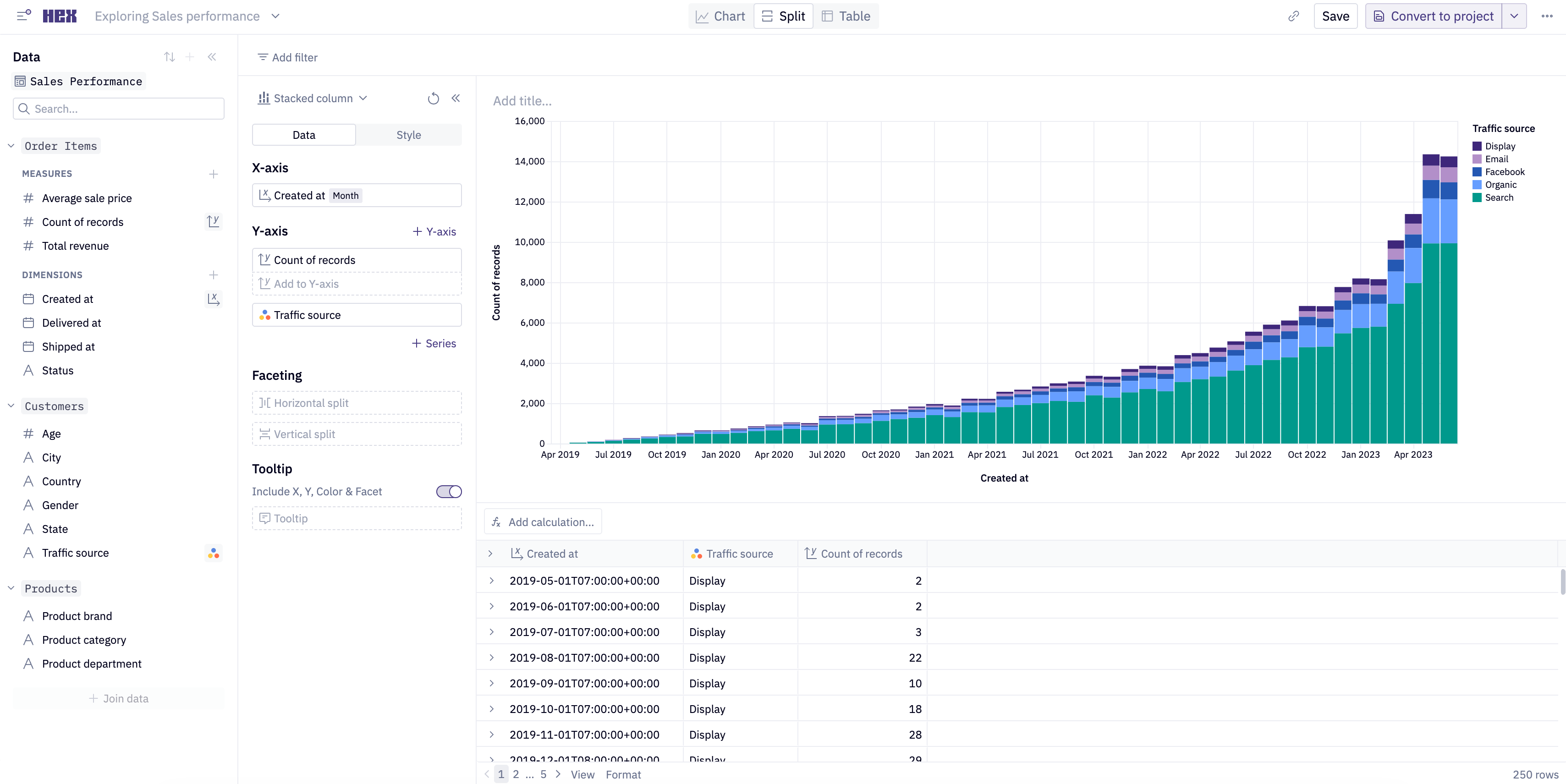Viewport: 1566px width, 784px height.
Task: Expand all rows using header chevron
Action: [490, 554]
